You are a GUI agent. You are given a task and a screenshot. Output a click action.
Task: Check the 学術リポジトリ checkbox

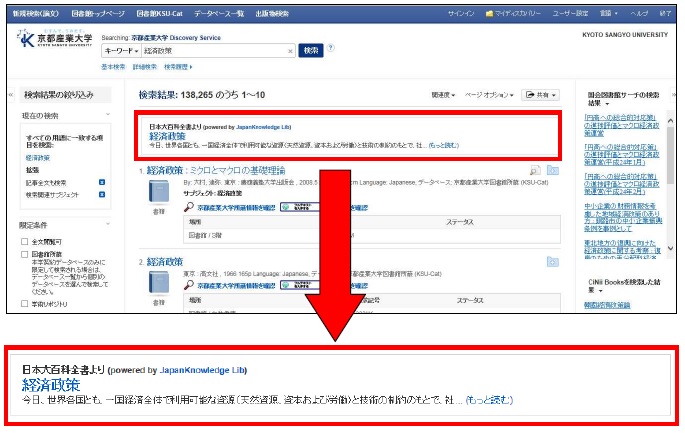pos(24,303)
